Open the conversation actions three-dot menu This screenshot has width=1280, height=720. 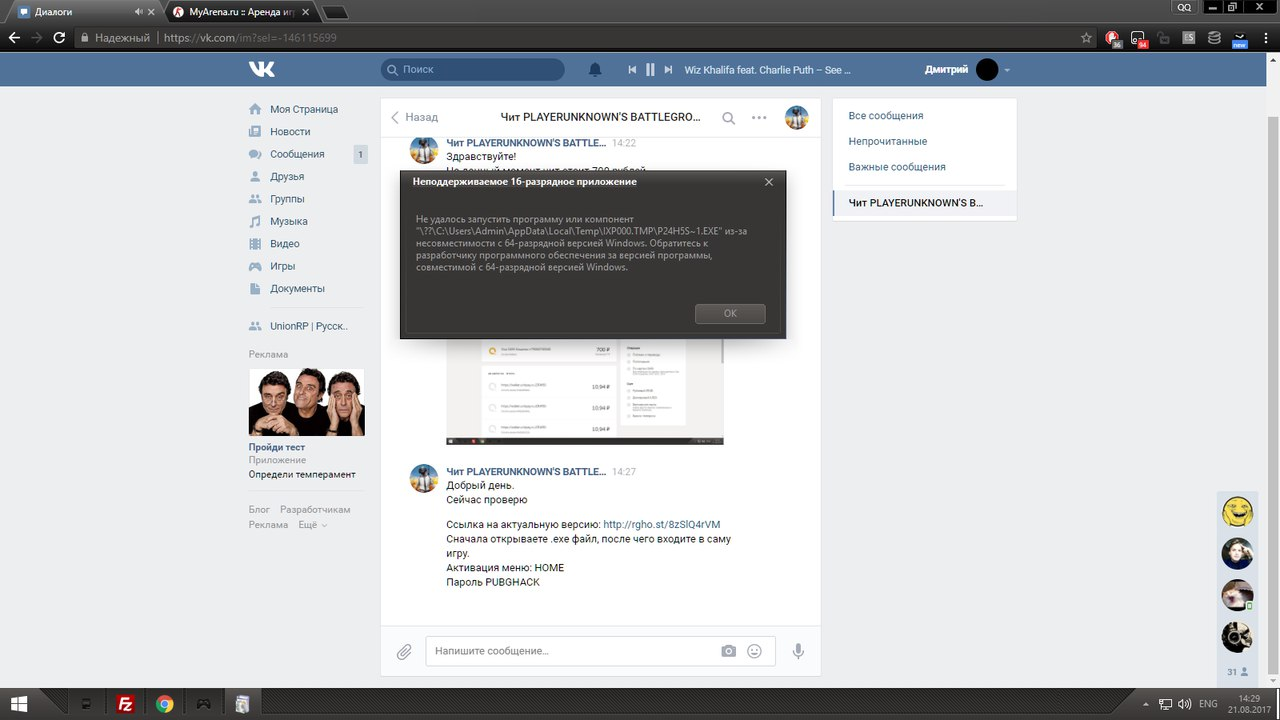pos(759,118)
